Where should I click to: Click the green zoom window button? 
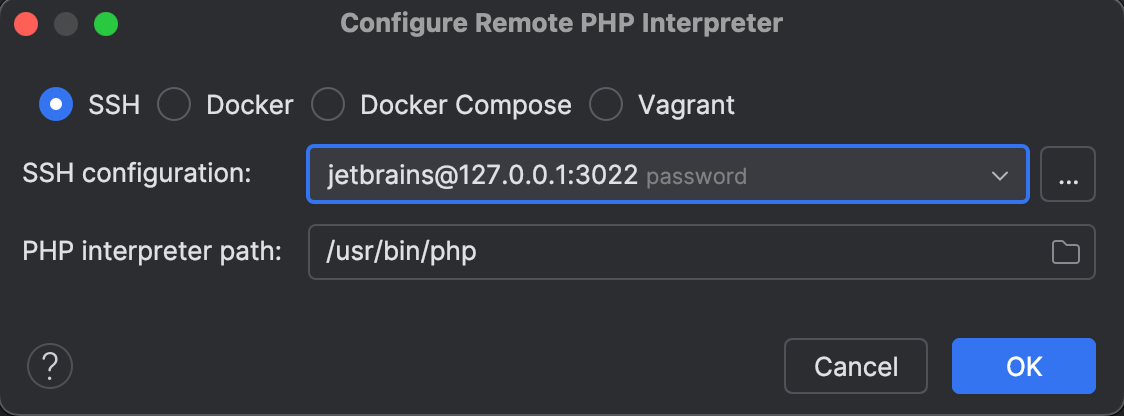click(x=105, y=24)
